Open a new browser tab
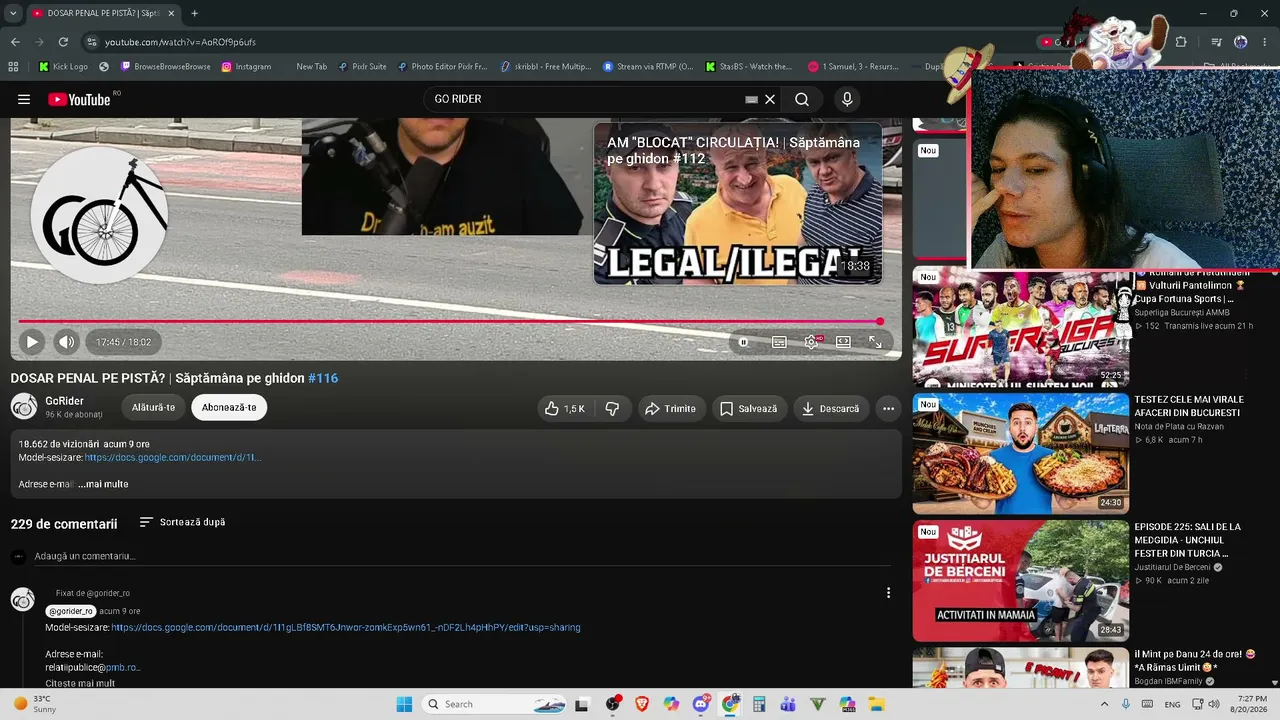This screenshot has height=720, width=1280. 194,13
